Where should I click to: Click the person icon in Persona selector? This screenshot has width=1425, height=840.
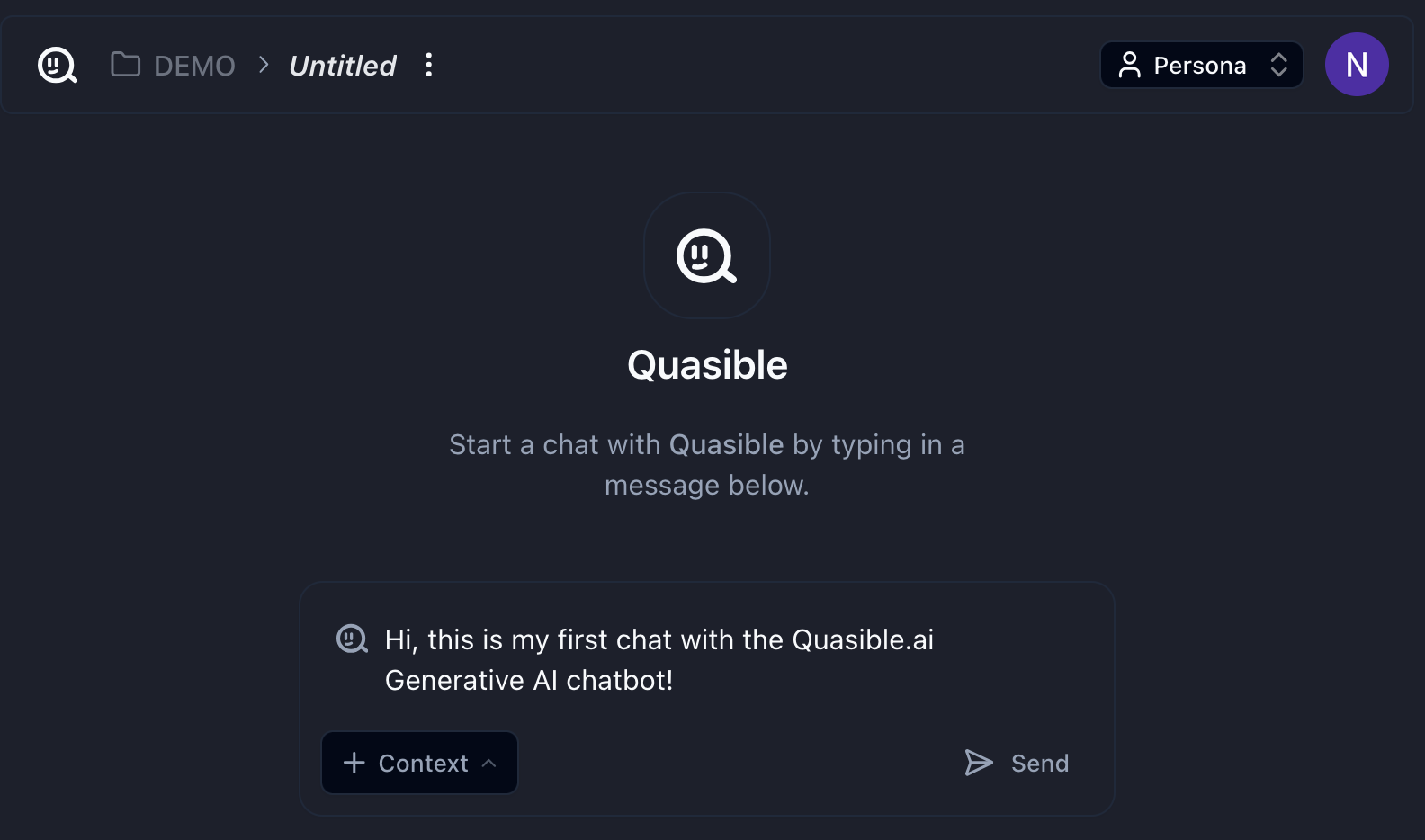click(x=1129, y=65)
